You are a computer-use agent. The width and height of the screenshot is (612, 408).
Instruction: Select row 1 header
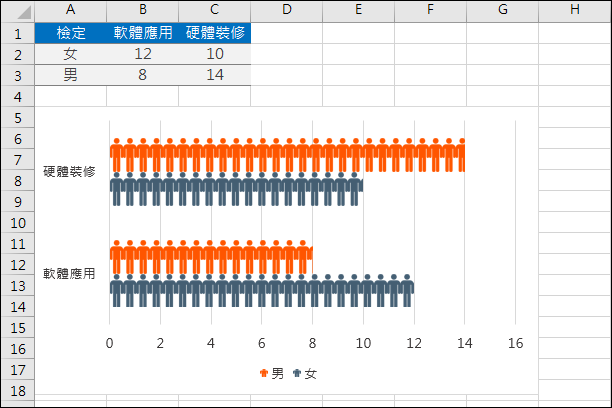click(18, 33)
